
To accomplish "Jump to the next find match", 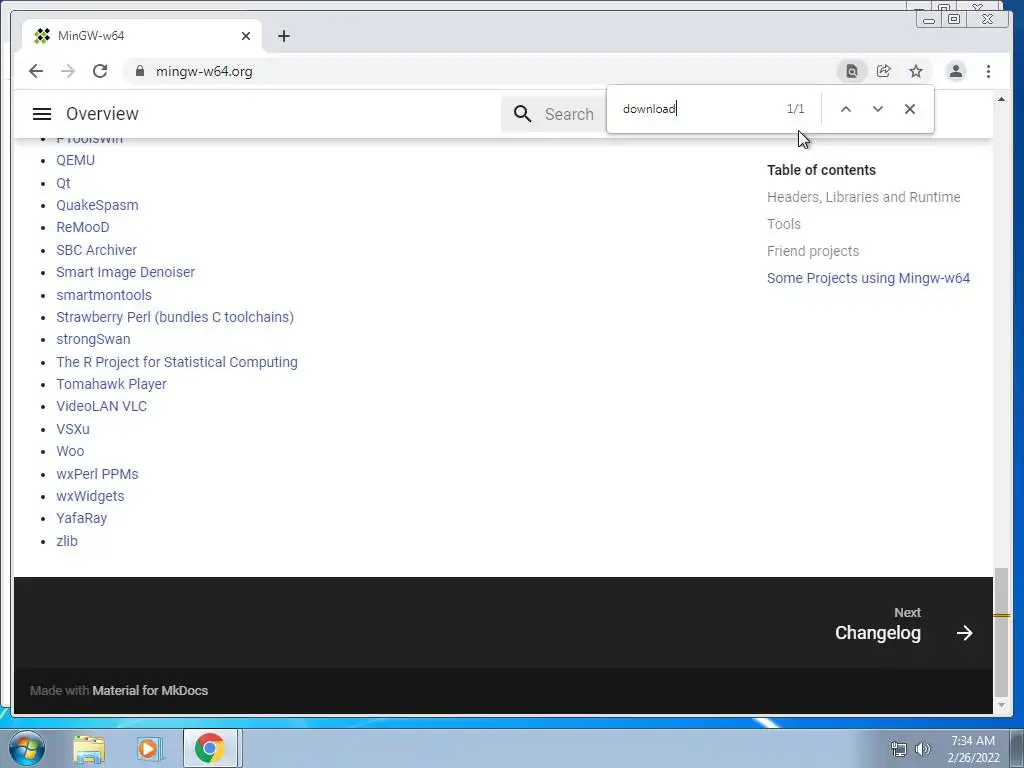I will [x=878, y=109].
